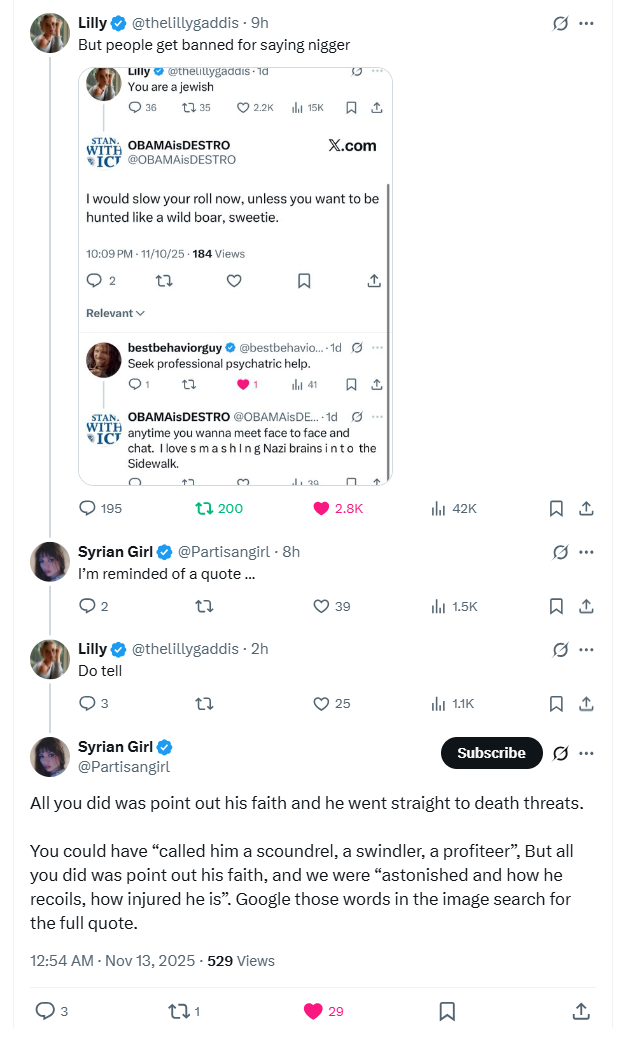Share Lilly's top post via share icon
The width and height of the screenshot is (630, 1058).
[x=587, y=508]
